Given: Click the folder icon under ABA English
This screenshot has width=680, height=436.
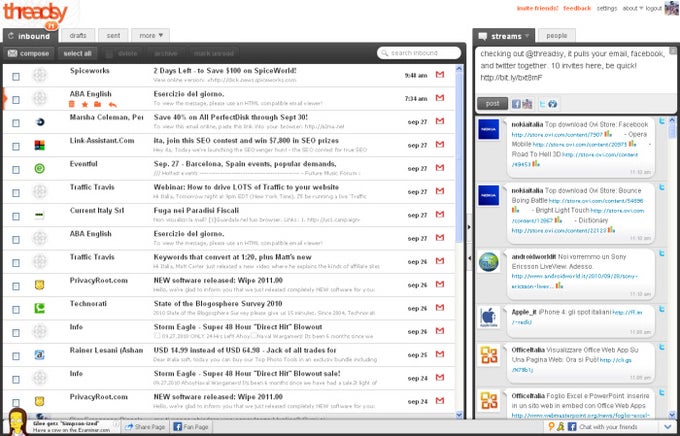Looking at the screenshot, I should 98,104.
